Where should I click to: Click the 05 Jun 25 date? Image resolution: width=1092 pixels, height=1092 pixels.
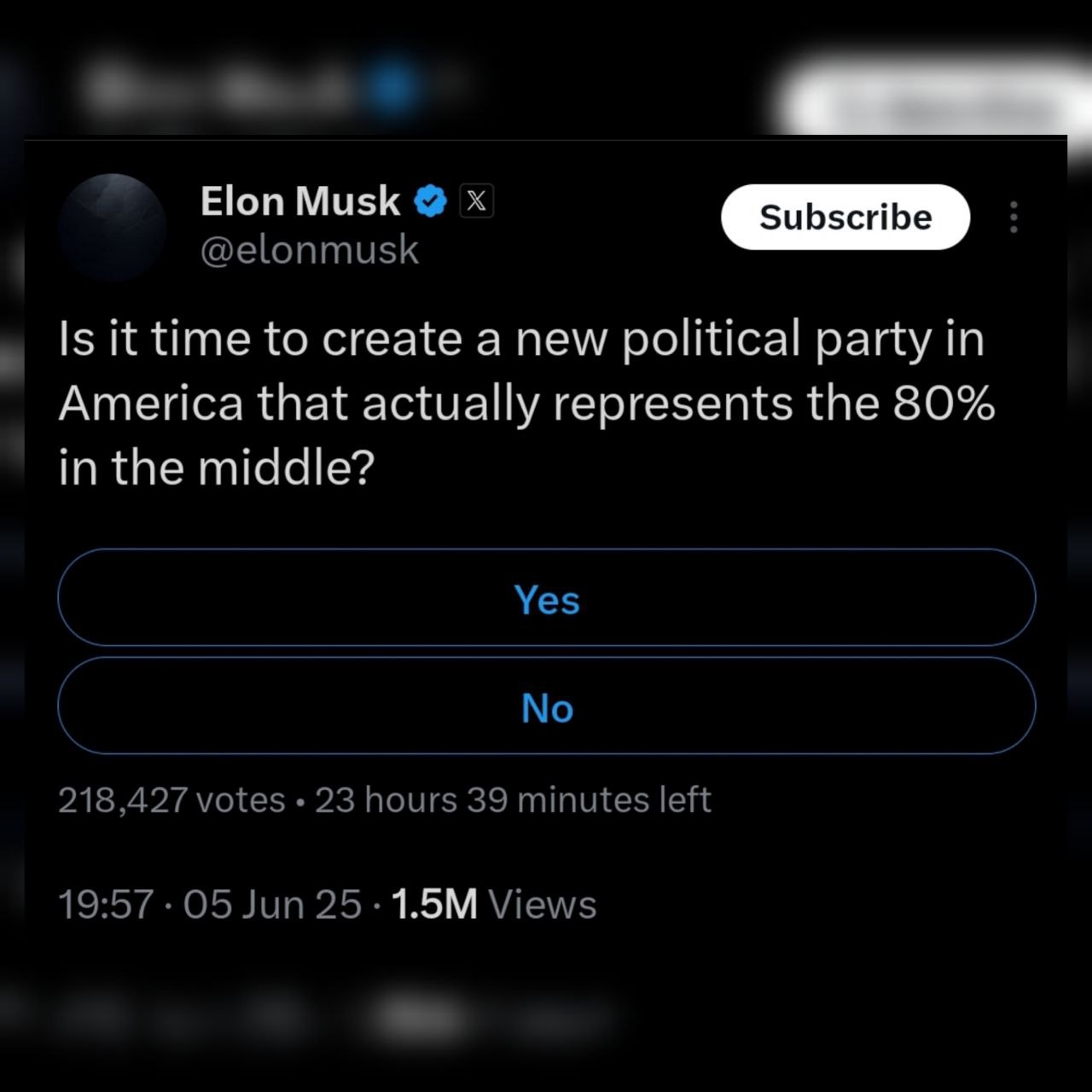click(x=272, y=904)
